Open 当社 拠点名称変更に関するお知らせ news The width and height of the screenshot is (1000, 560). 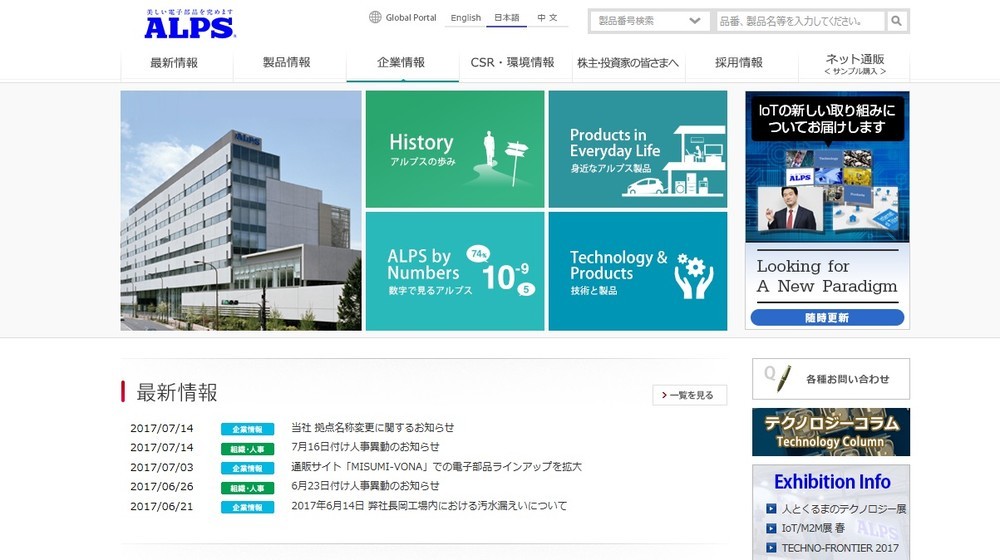(372, 427)
